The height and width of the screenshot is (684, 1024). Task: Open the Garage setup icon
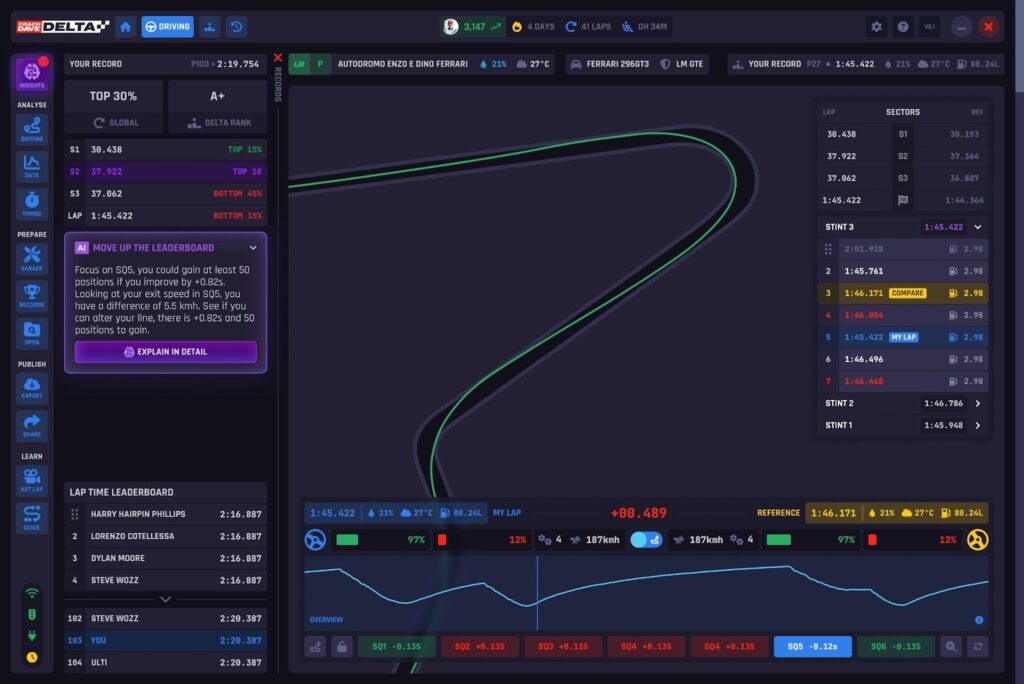[32, 258]
